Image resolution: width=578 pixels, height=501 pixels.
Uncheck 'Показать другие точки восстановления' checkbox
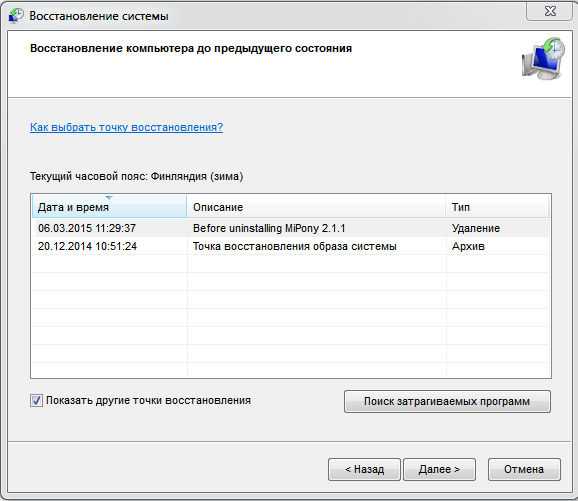point(36,400)
